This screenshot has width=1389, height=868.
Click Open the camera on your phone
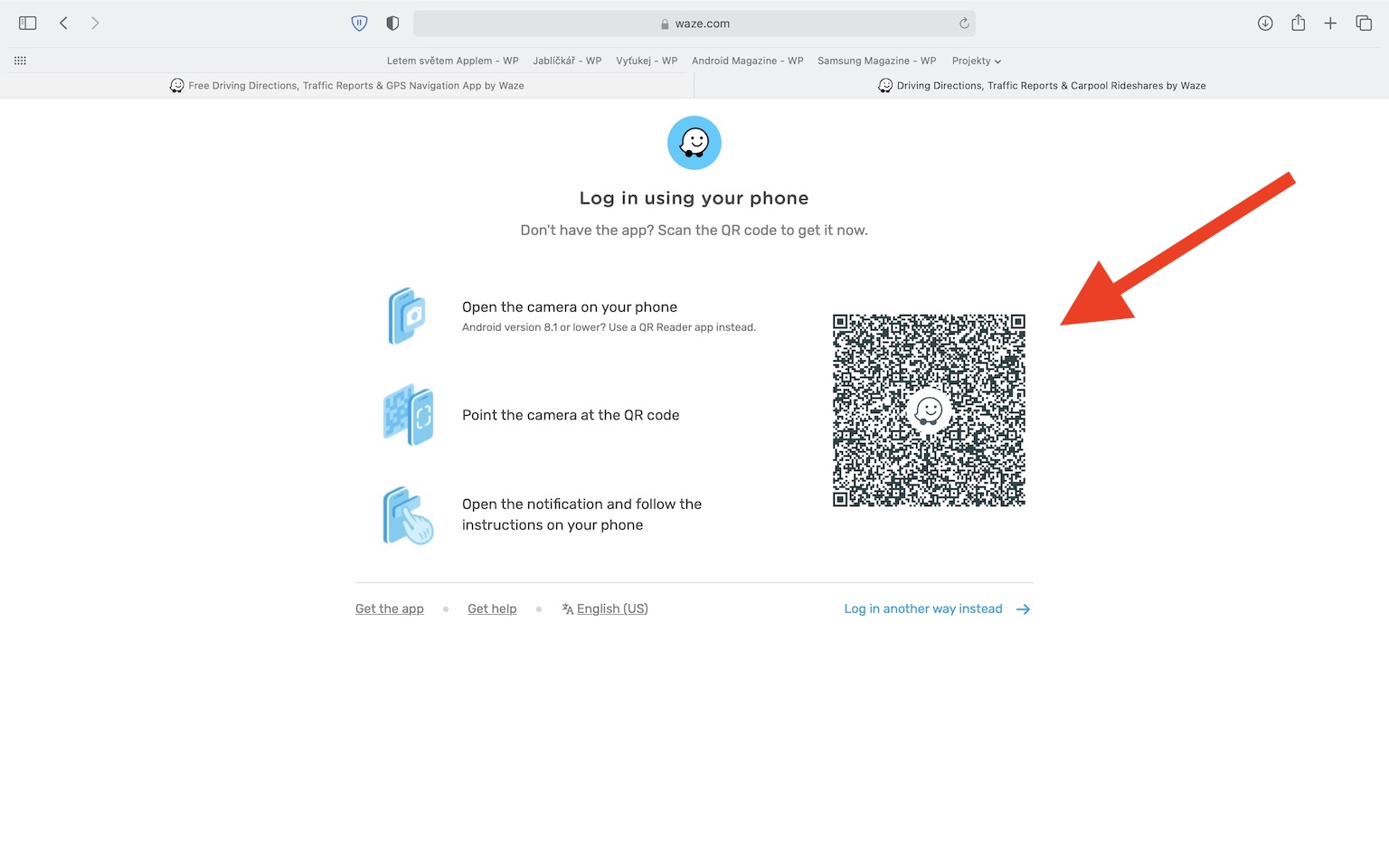tap(570, 307)
